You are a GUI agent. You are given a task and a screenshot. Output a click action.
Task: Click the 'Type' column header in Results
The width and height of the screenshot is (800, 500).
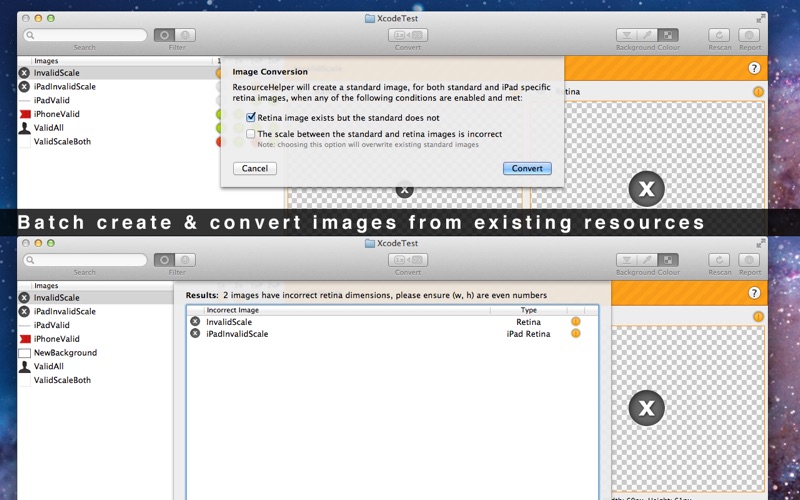click(528, 310)
